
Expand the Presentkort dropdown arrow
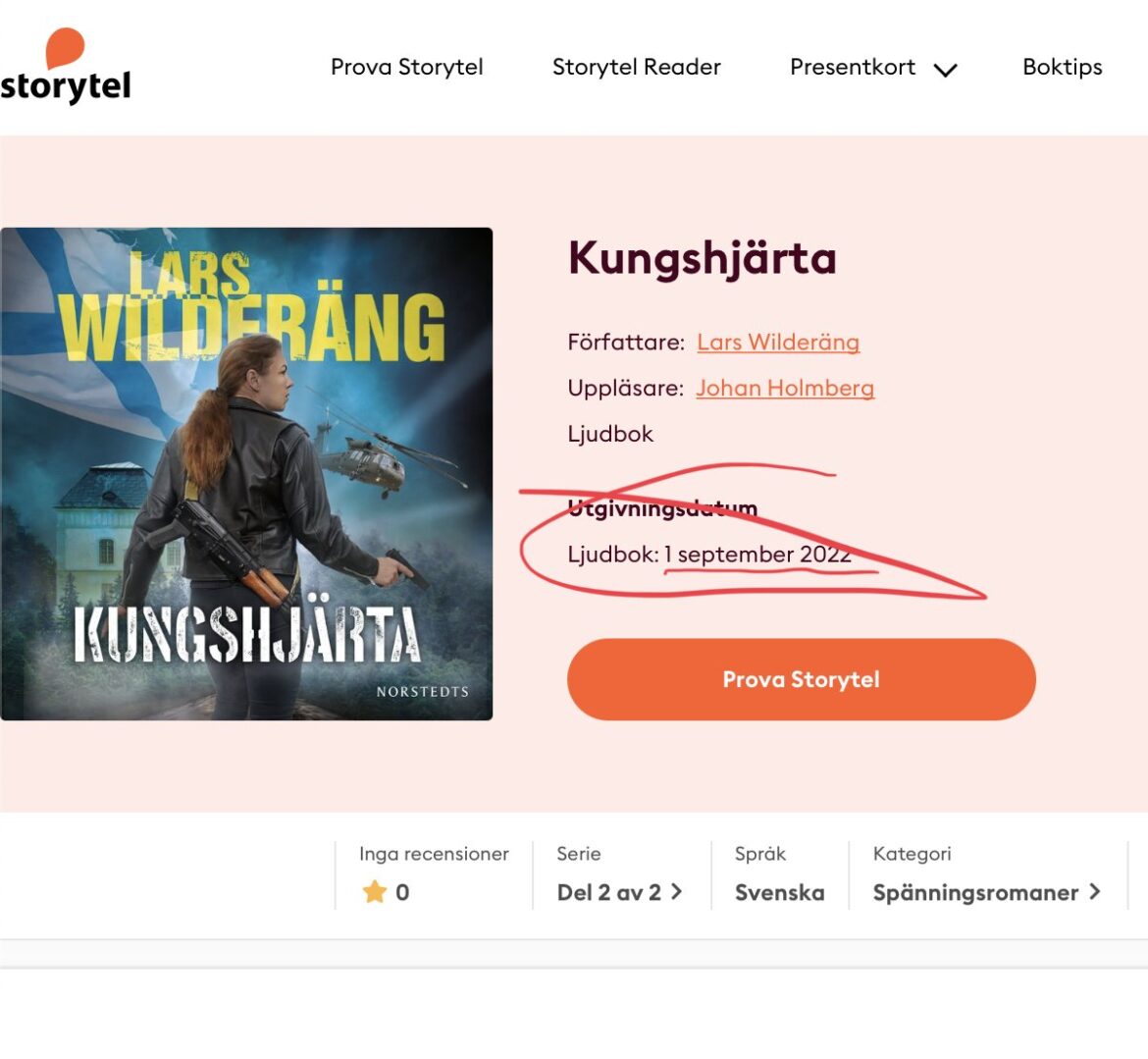pos(945,70)
